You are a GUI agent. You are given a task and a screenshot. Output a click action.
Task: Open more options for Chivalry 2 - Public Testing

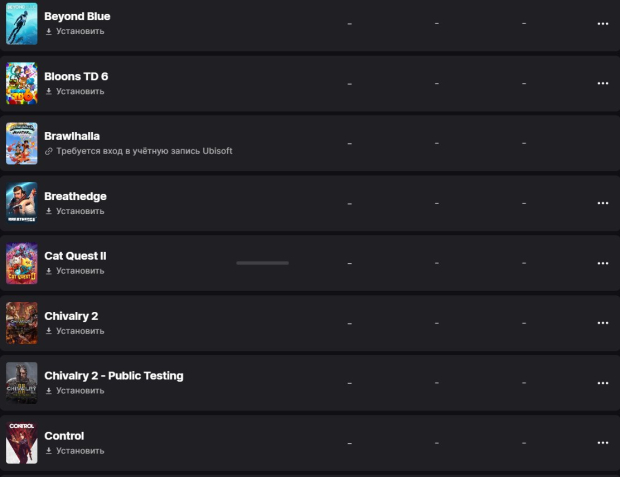coord(603,383)
